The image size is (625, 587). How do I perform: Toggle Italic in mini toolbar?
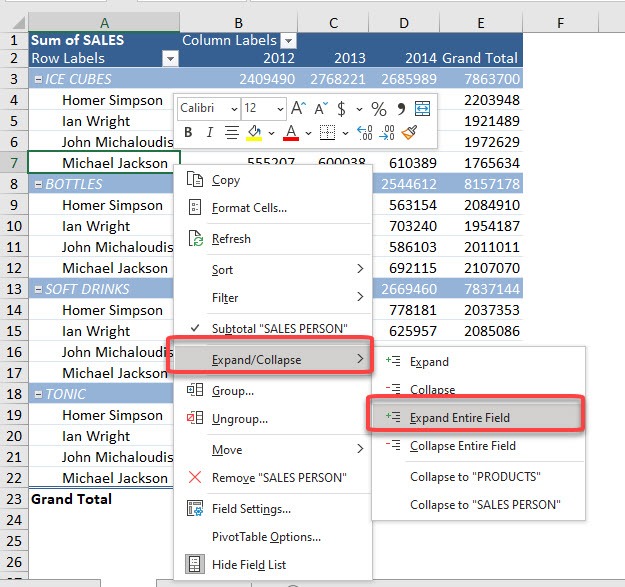point(210,132)
